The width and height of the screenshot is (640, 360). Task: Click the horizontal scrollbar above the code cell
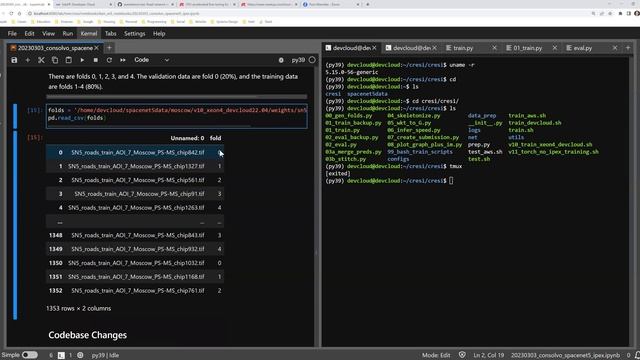177,97
